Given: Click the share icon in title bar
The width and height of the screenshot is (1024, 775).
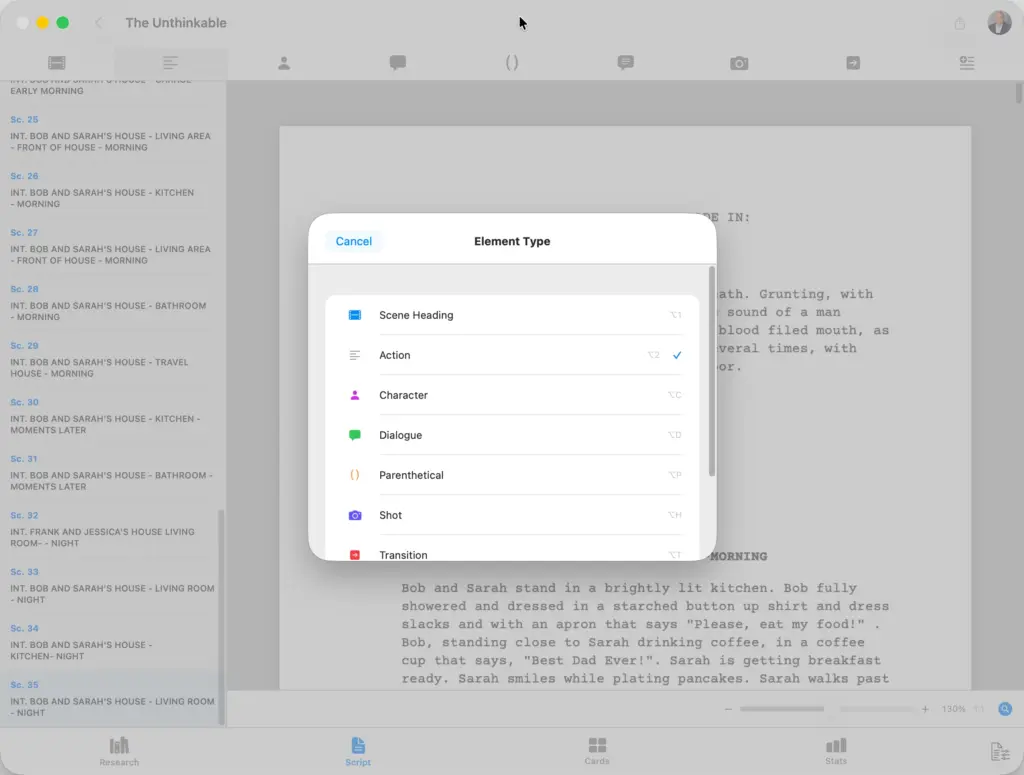Looking at the screenshot, I should [959, 24].
